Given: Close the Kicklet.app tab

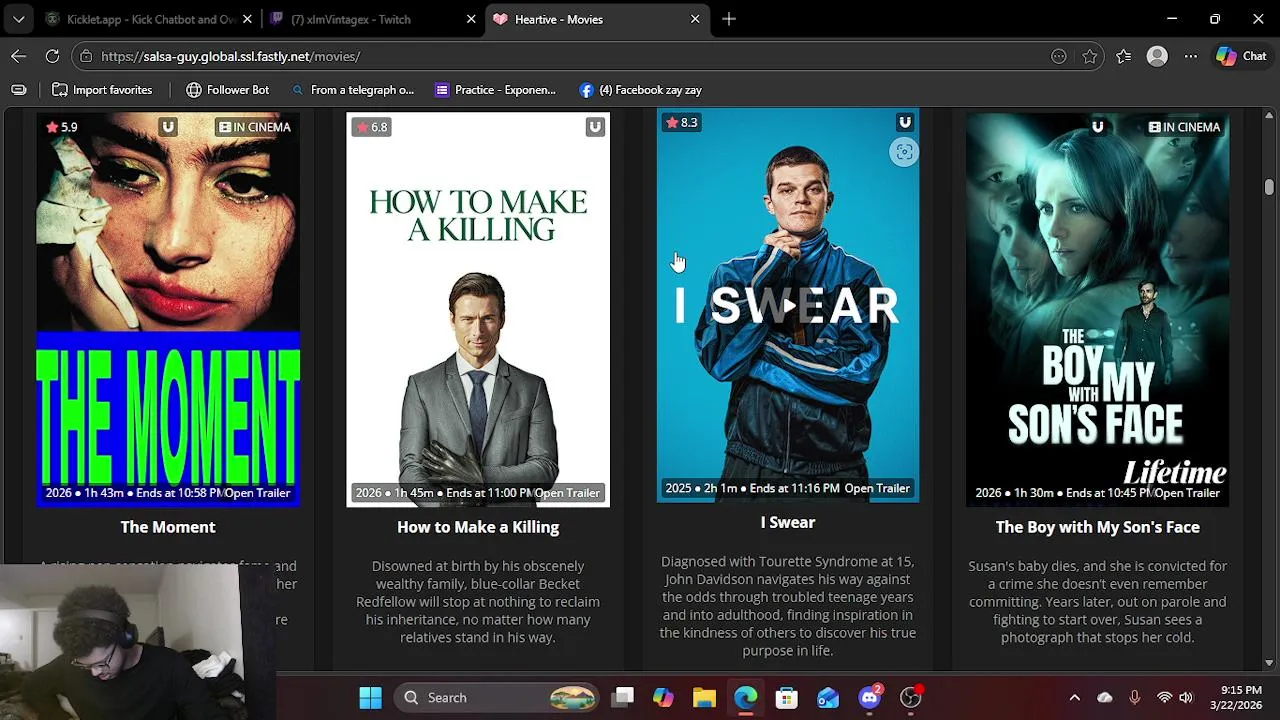Looking at the screenshot, I should tap(247, 19).
